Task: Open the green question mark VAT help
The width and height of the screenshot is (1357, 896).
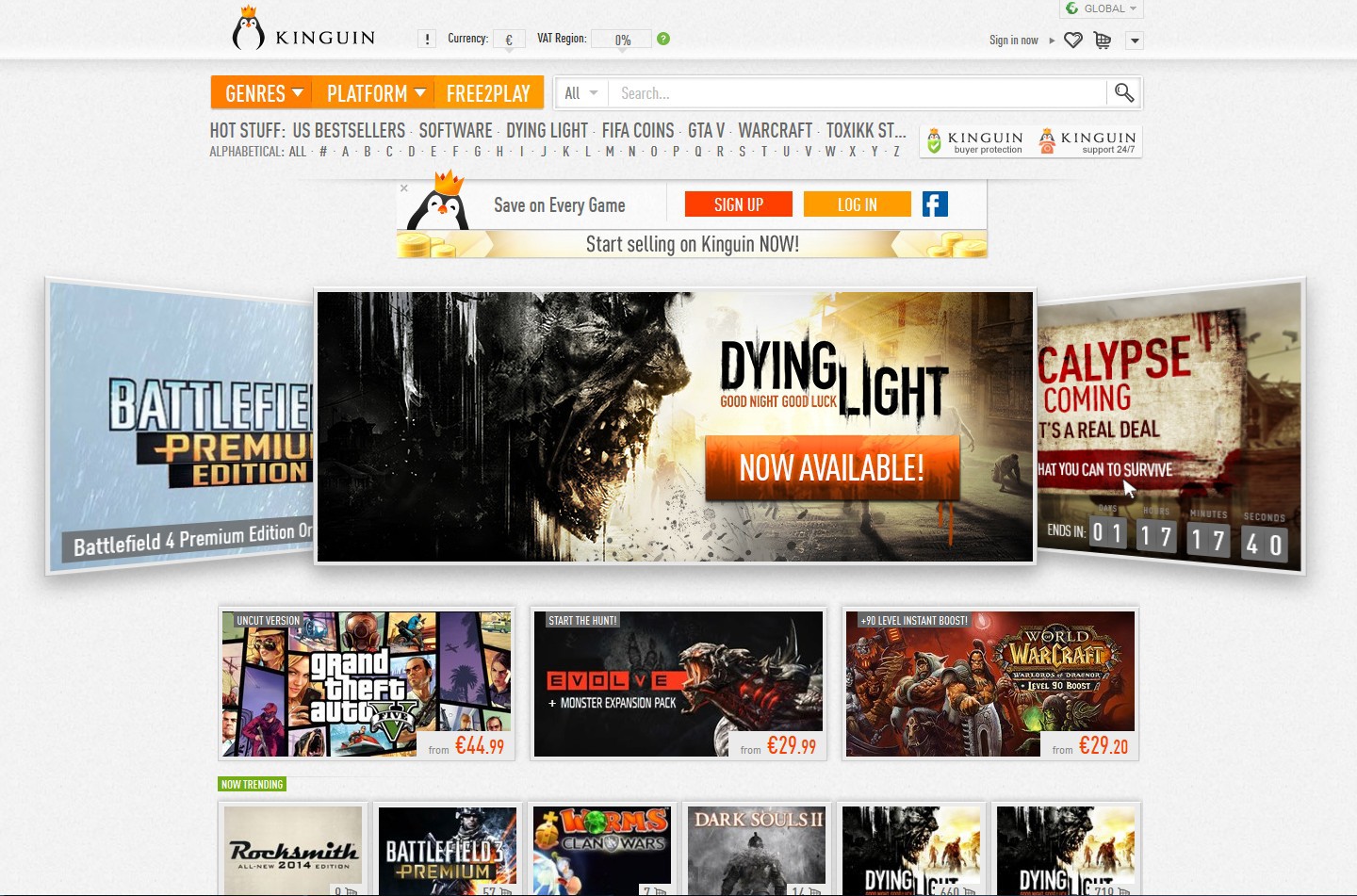Action: tap(663, 39)
